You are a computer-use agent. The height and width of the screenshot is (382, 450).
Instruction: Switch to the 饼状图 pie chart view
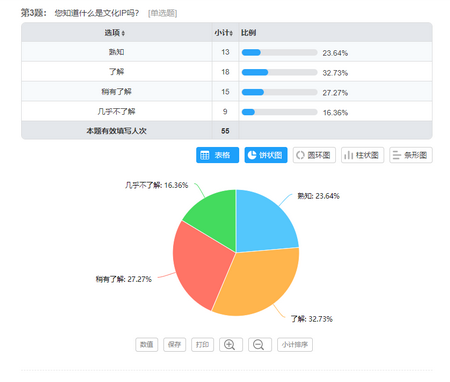coord(266,155)
